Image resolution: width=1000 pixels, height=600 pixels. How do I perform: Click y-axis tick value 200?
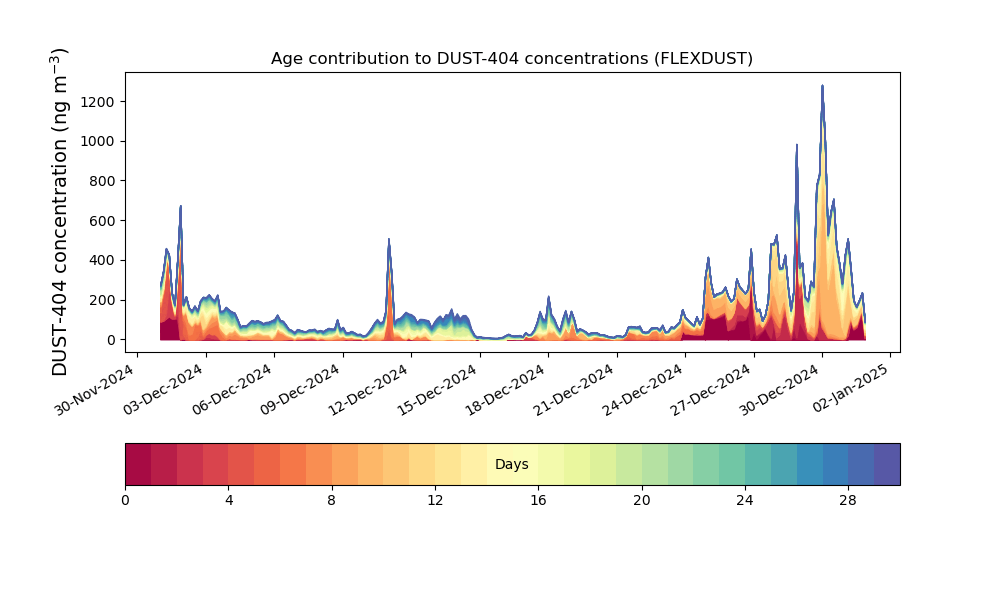click(102, 300)
